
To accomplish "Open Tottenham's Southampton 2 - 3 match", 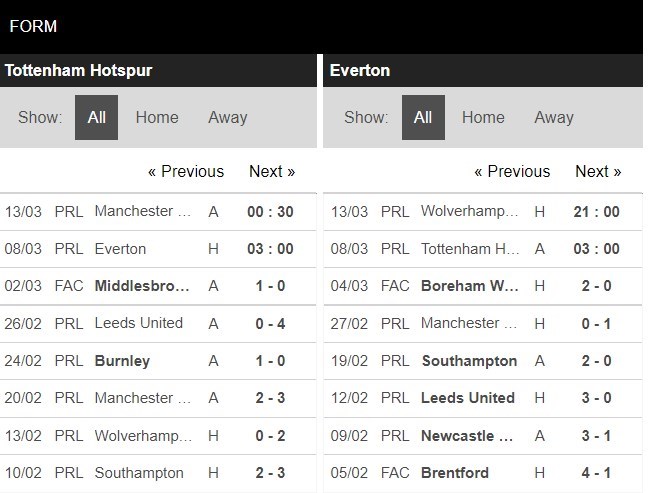I will (139, 472).
